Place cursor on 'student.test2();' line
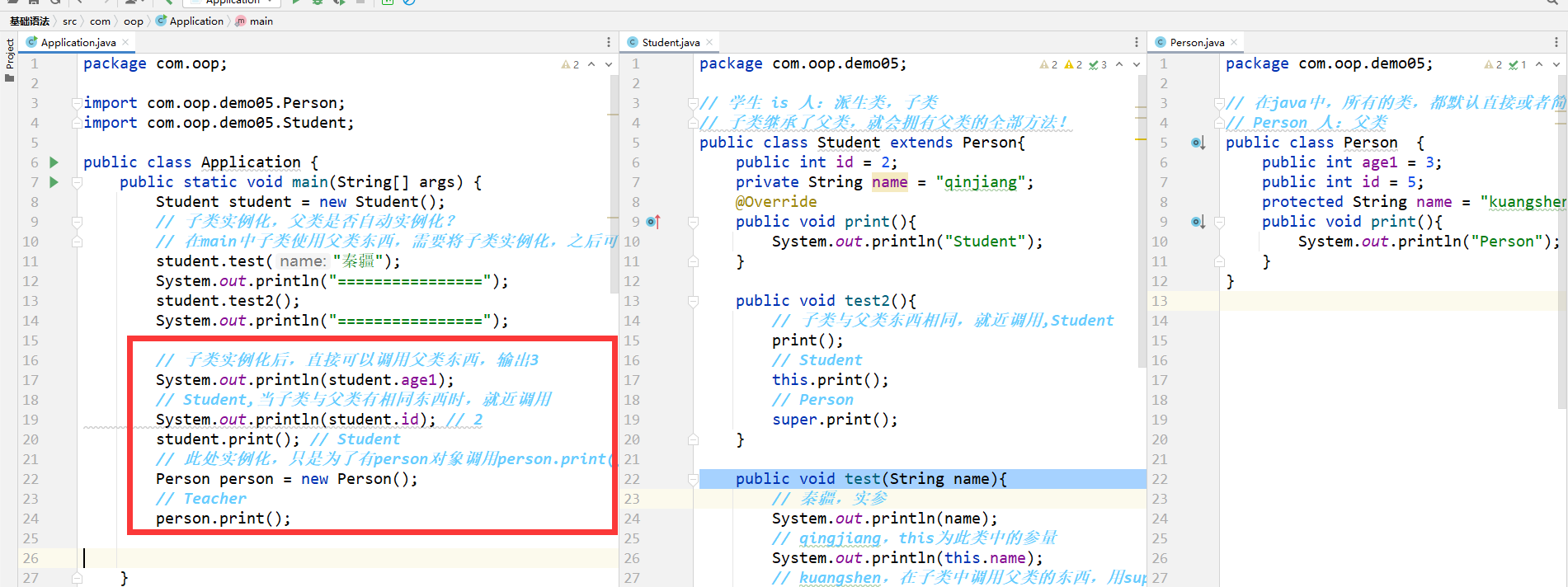Screen dimensions: 1568x587 (228, 301)
